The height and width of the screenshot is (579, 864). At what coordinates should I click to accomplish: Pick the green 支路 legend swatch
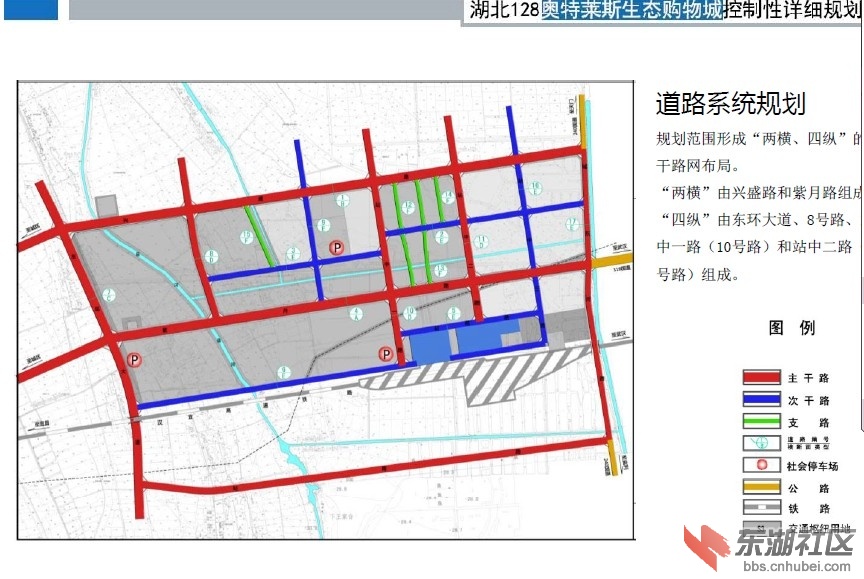point(762,421)
